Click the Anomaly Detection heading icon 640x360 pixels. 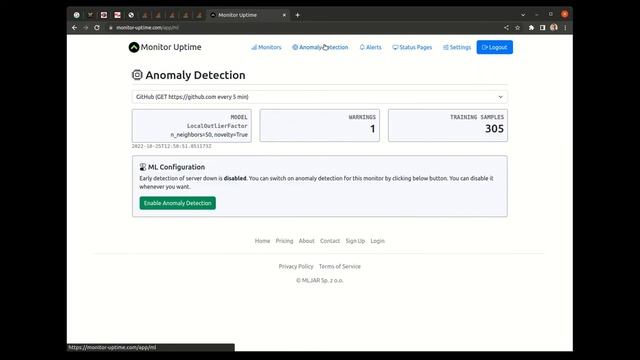137,75
